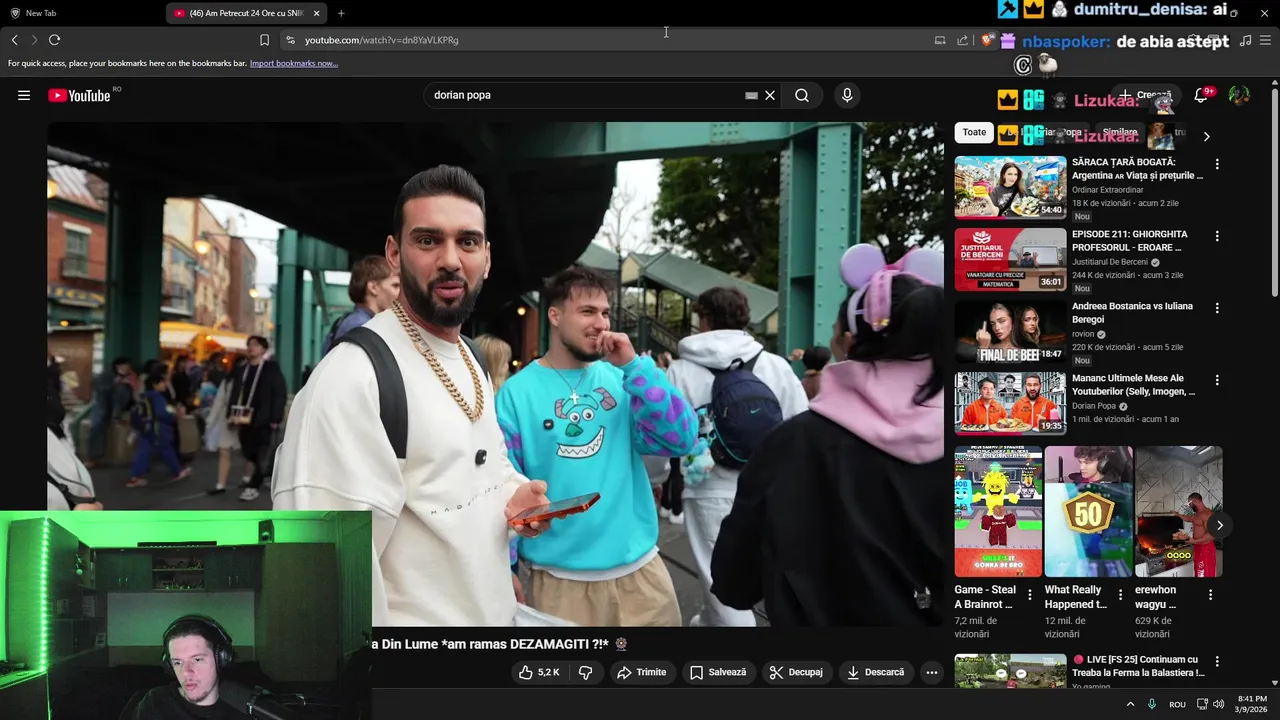Open 'Game - Steal A Brainrot' short
Image resolution: width=1280 pixels, height=720 pixels.
(x=998, y=512)
